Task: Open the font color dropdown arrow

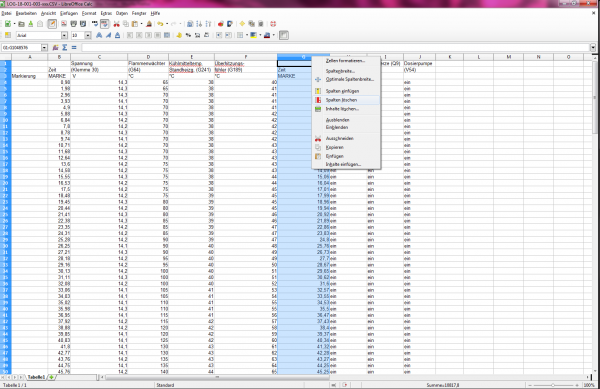Action: click(274, 35)
